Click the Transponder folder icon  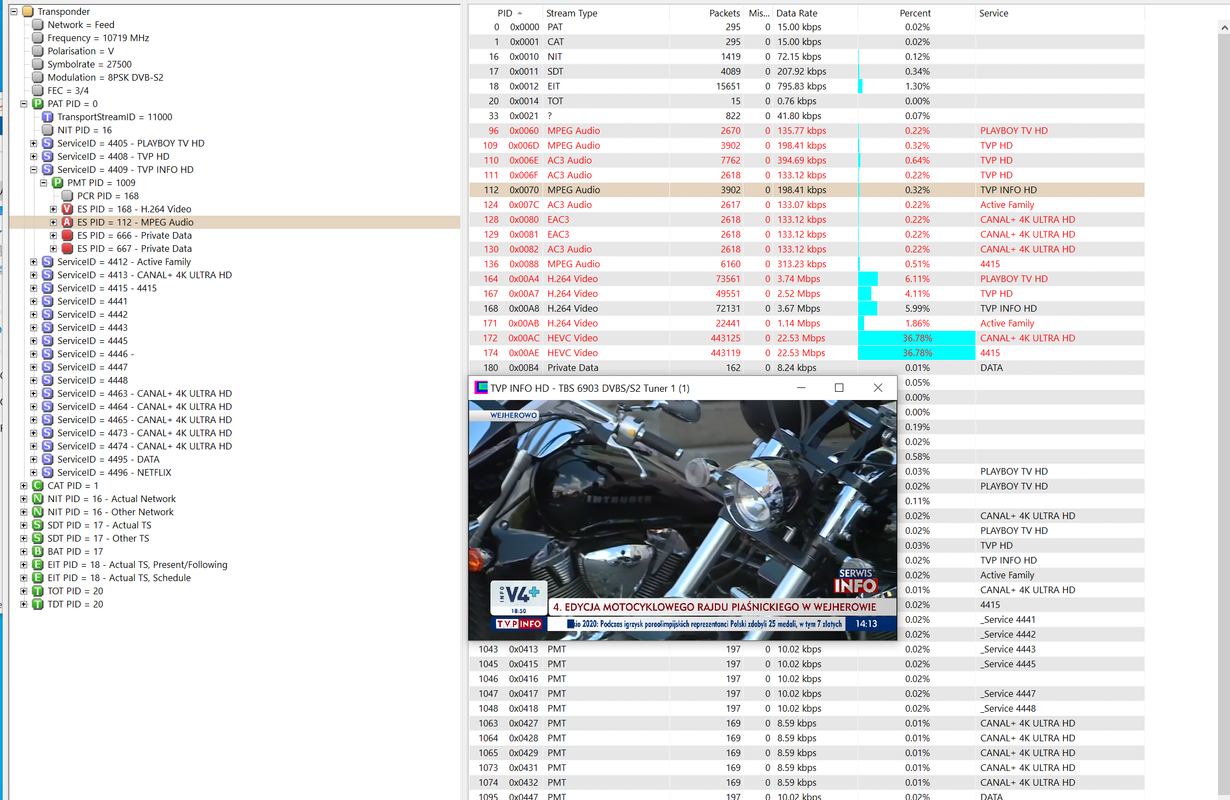point(27,12)
